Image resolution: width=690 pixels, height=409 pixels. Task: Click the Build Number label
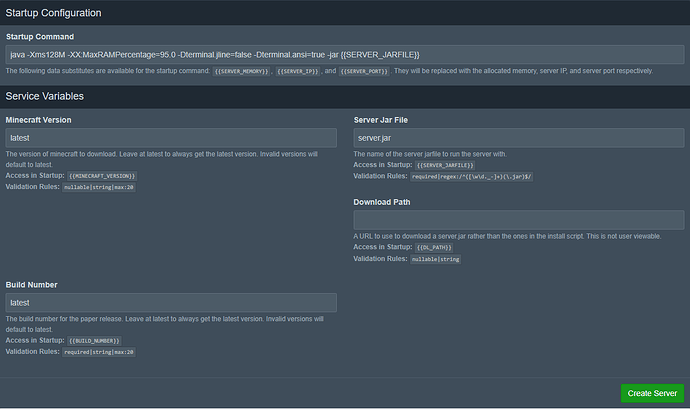[x=31, y=285]
